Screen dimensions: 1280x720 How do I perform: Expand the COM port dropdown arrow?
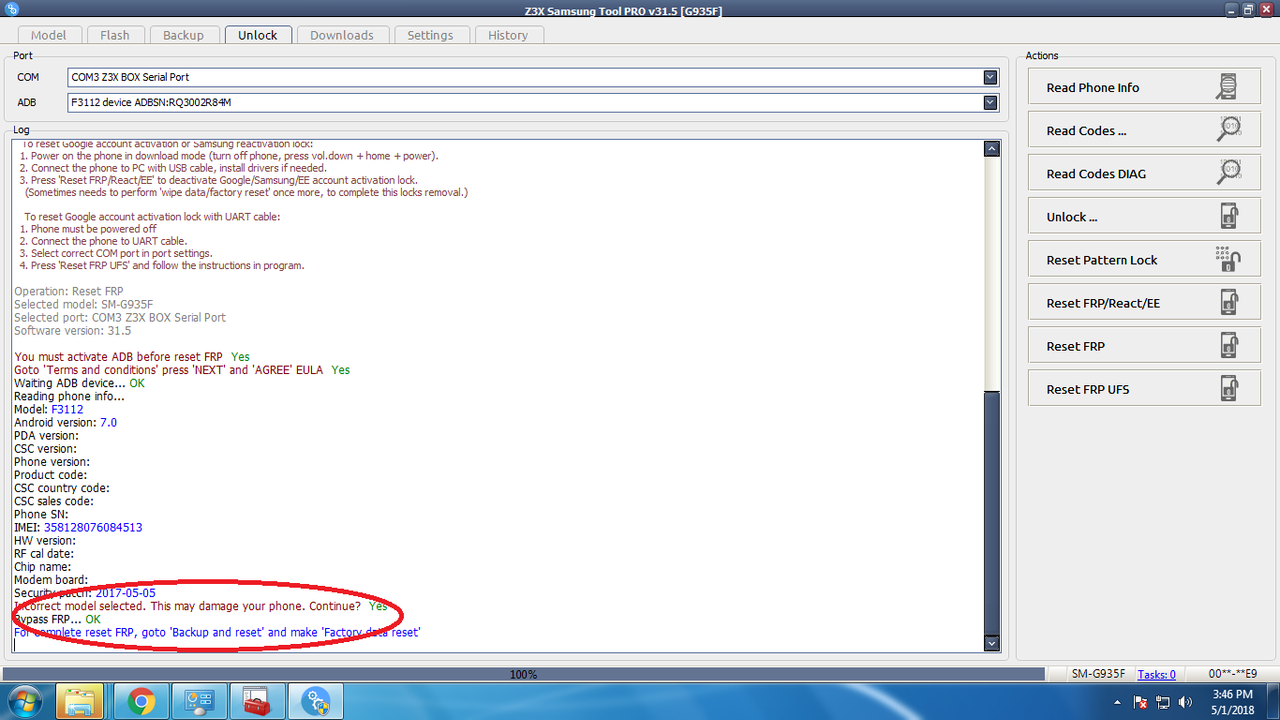coord(990,77)
